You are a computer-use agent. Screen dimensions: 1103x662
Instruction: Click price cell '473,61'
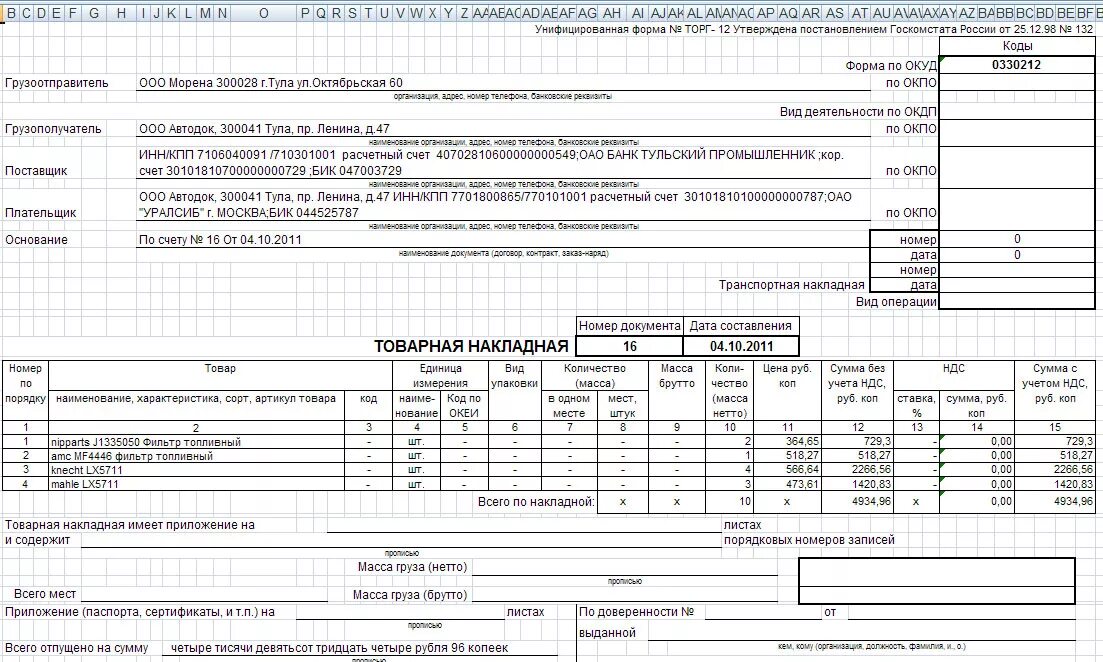(787, 484)
